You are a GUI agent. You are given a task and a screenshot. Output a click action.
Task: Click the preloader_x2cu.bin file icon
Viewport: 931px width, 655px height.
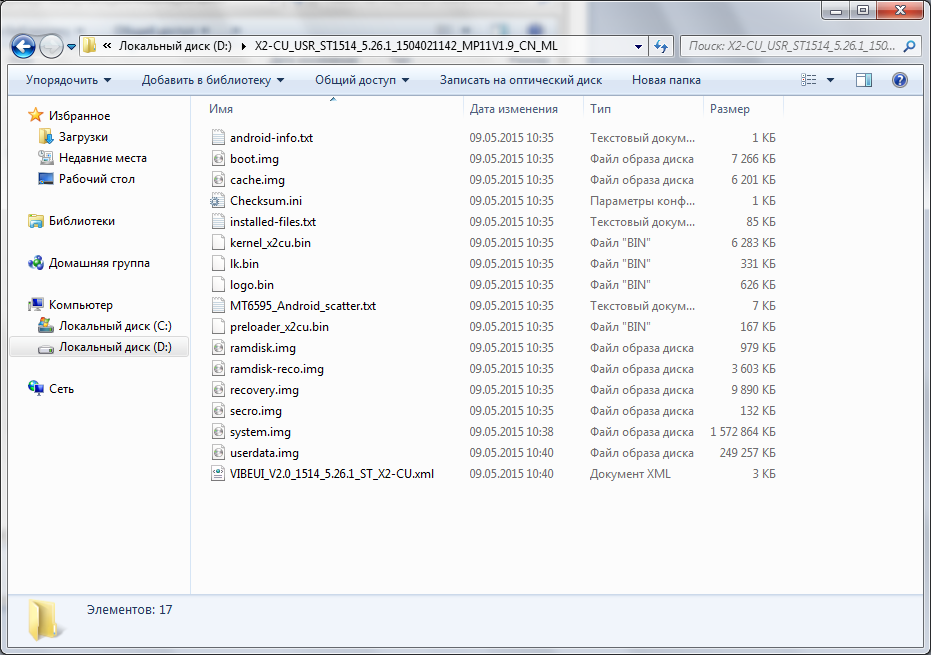click(x=218, y=327)
